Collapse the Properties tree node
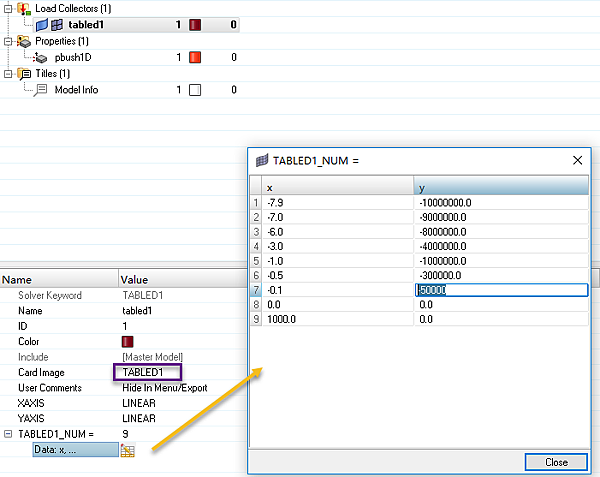Image resolution: width=600 pixels, height=477 pixels. click(x=8, y=41)
